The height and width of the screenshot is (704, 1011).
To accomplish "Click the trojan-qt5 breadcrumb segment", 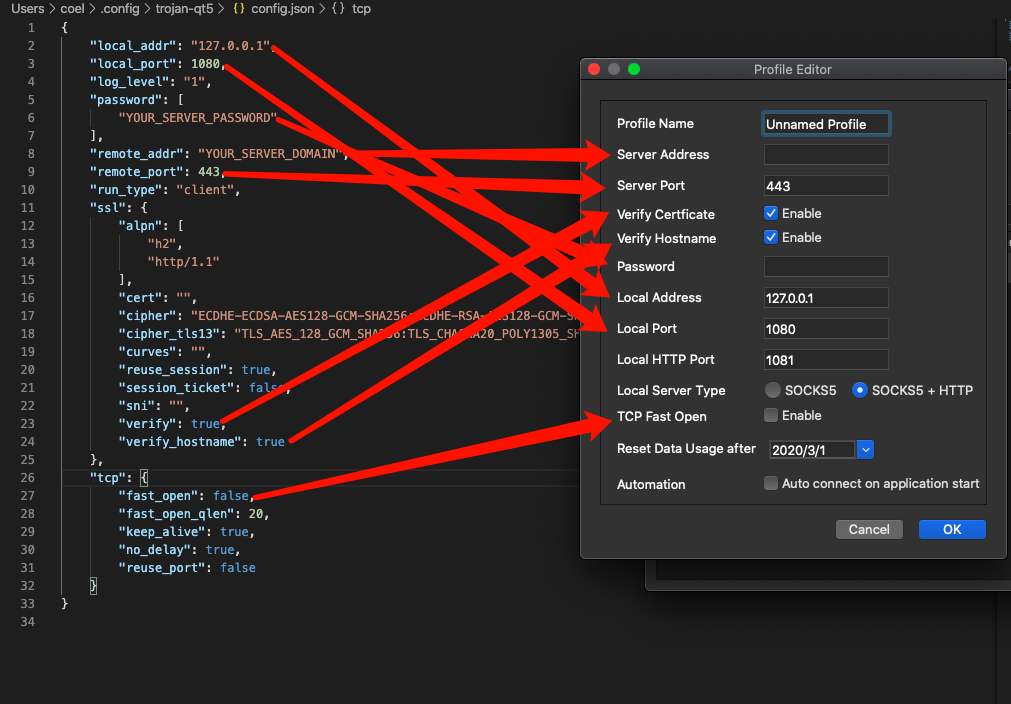I will (x=184, y=9).
